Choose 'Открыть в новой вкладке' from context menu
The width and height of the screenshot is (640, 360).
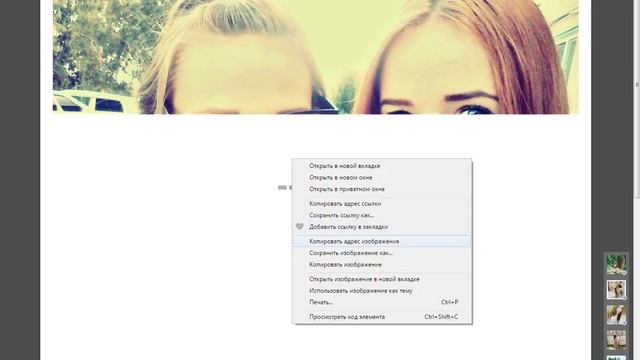[382, 166]
